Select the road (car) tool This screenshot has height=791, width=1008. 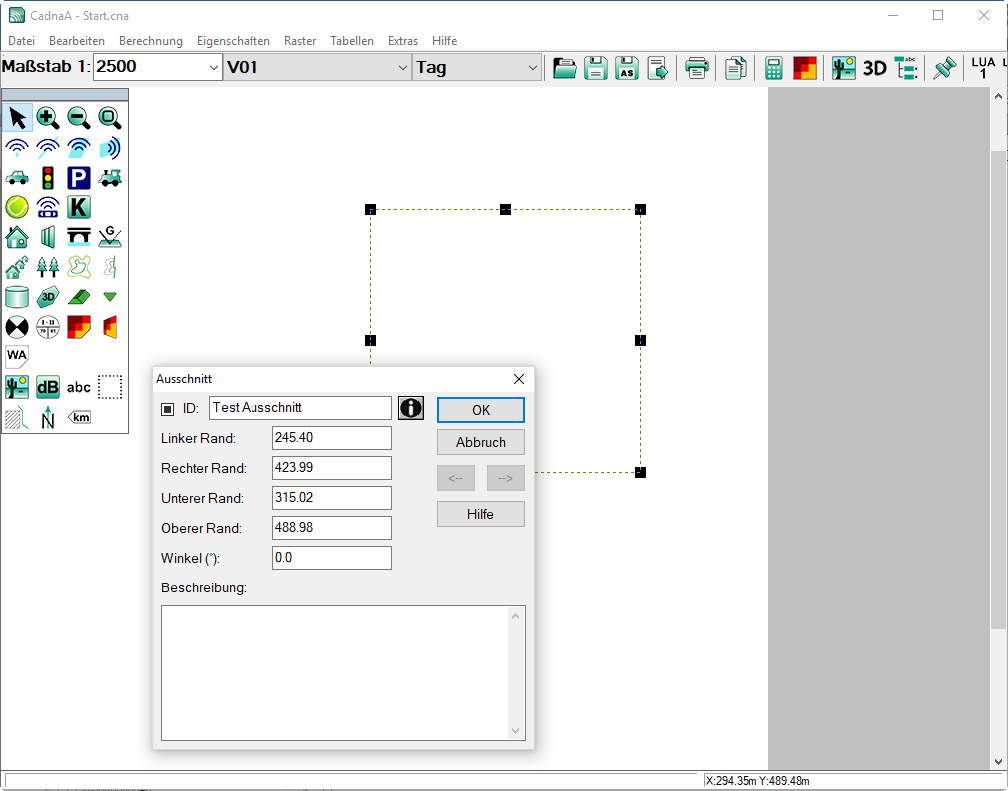[x=17, y=178]
